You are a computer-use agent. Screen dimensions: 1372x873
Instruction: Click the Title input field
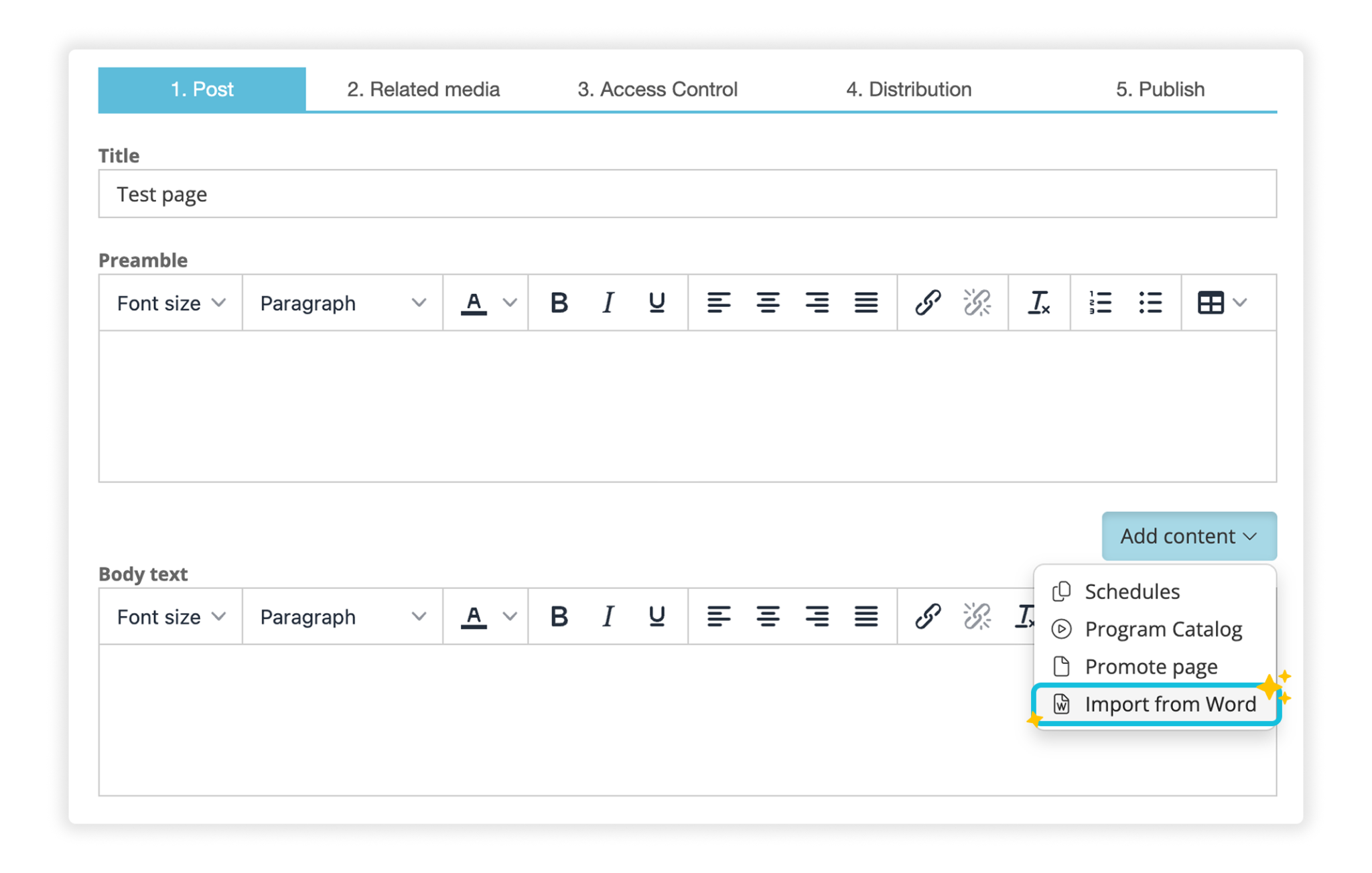coord(687,194)
